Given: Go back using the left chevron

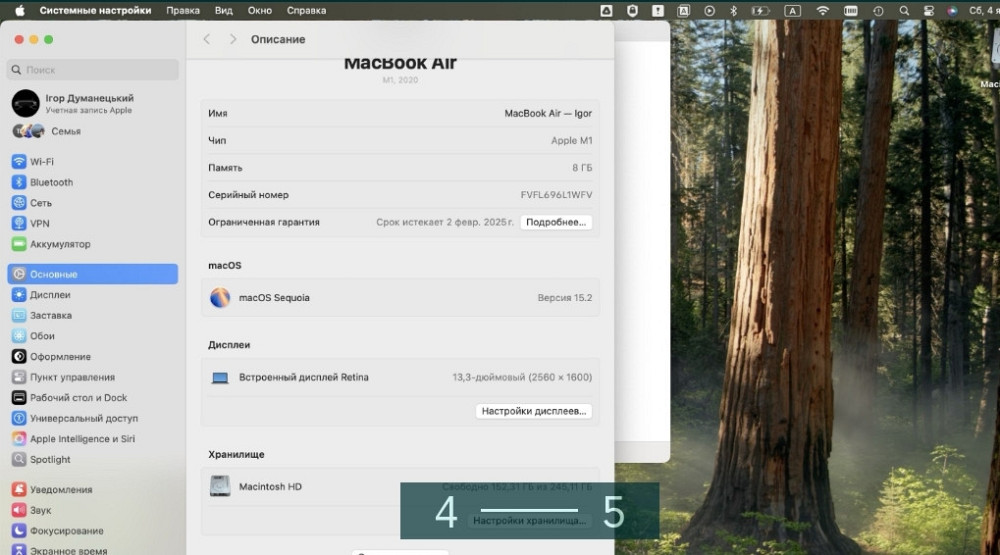Looking at the screenshot, I should tap(207, 39).
